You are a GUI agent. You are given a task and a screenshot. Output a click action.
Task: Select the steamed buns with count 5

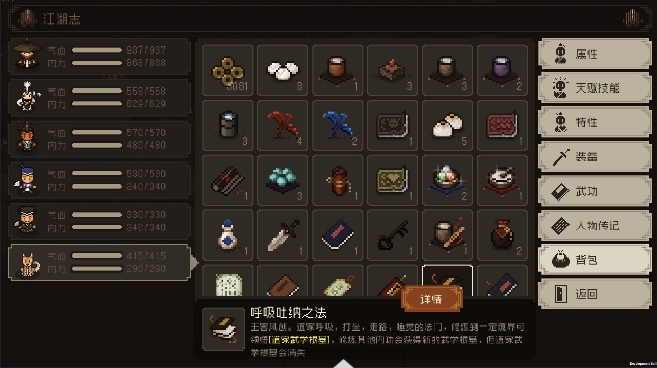pos(447,125)
